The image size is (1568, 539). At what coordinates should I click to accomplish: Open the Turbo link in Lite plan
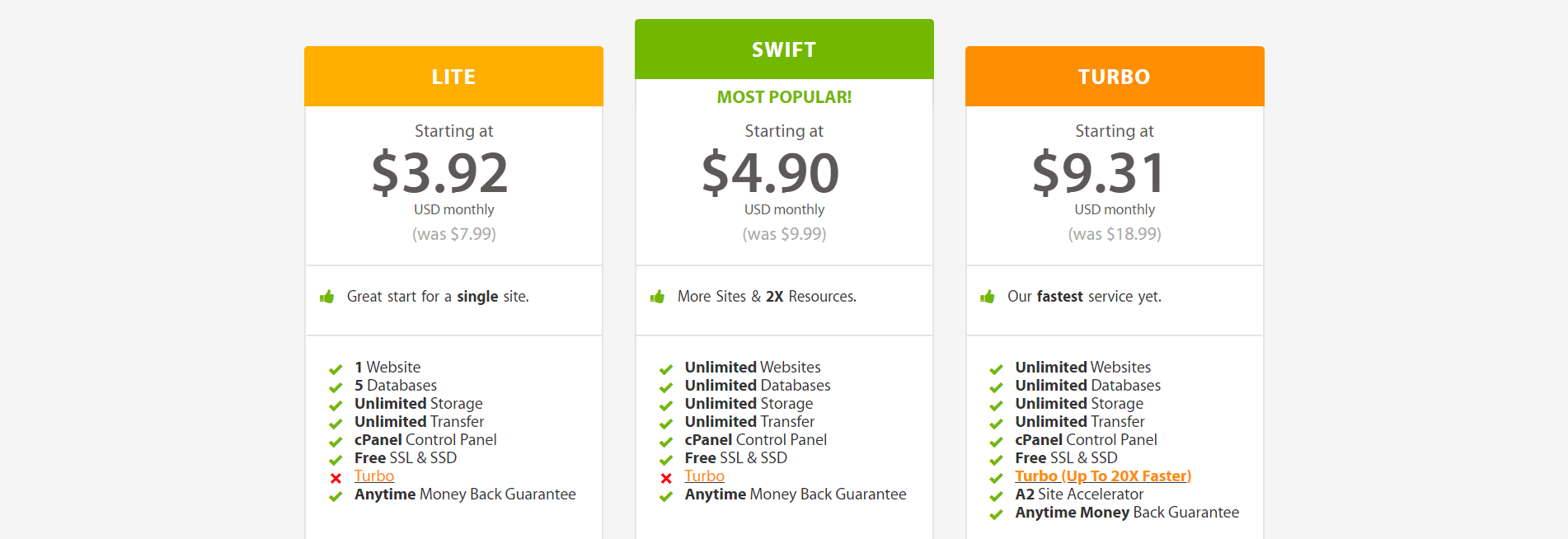tap(374, 476)
